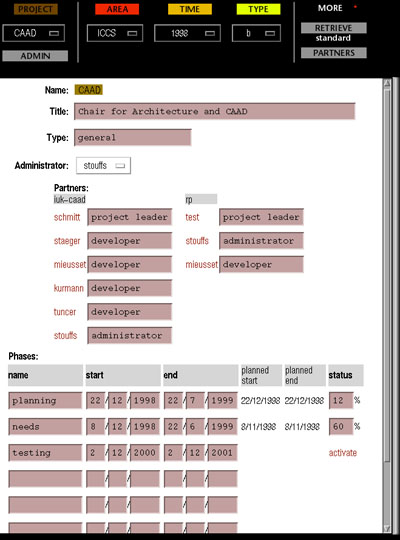The height and width of the screenshot is (540, 400).
Task: Edit the needs end month field 6
Action: point(195,427)
